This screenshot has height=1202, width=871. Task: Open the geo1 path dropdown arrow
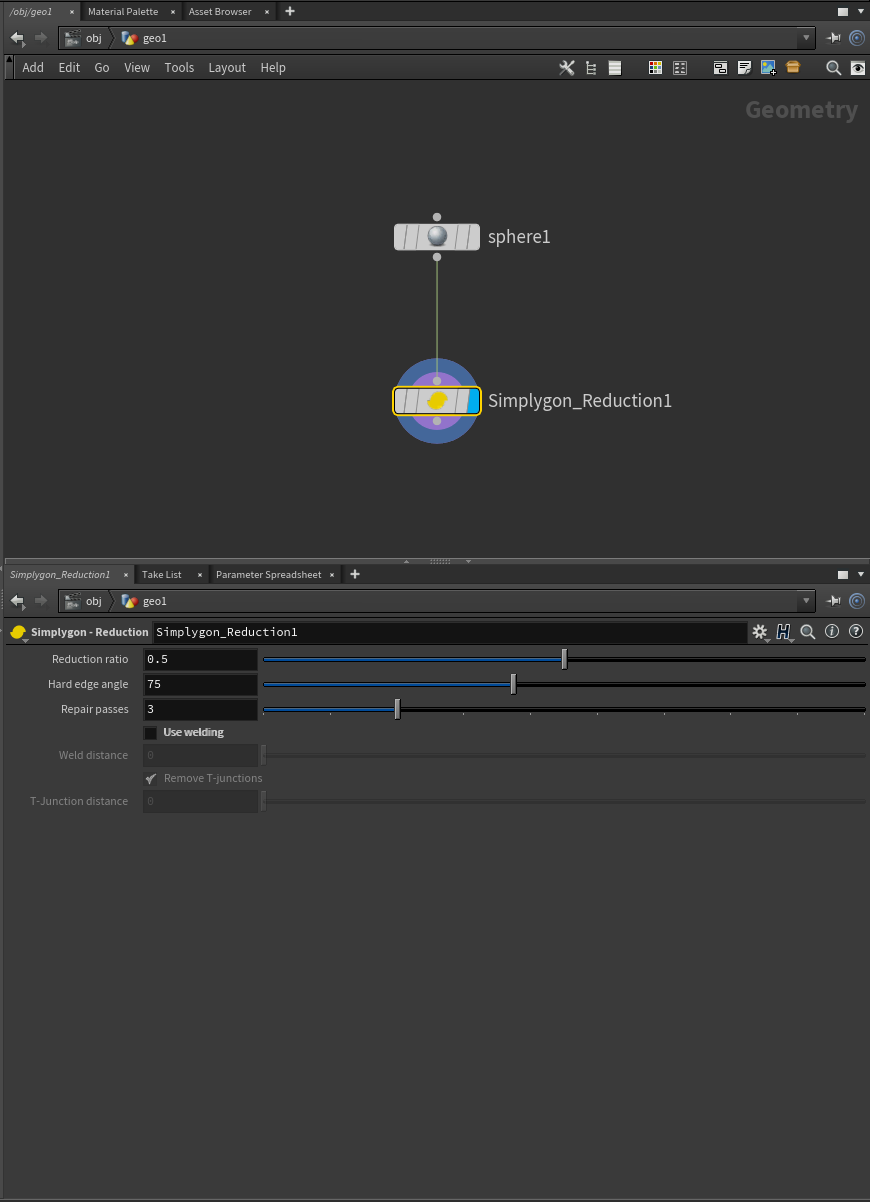click(x=805, y=37)
